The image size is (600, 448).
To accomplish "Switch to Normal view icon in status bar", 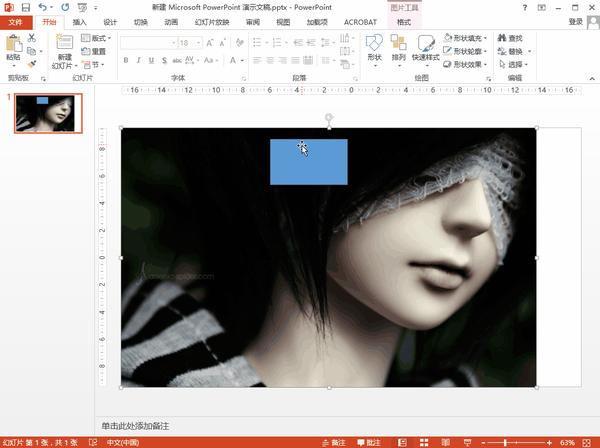I will (x=402, y=443).
